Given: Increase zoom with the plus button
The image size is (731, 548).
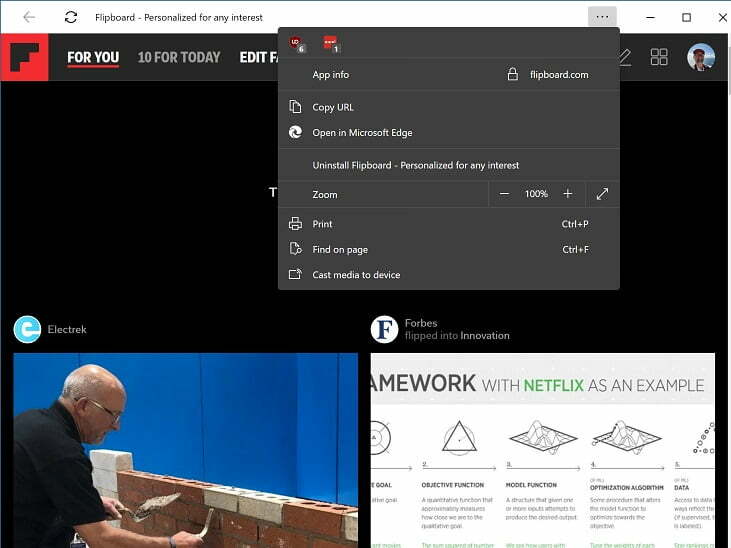Looking at the screenshot, I should click(x=567, y=194).
